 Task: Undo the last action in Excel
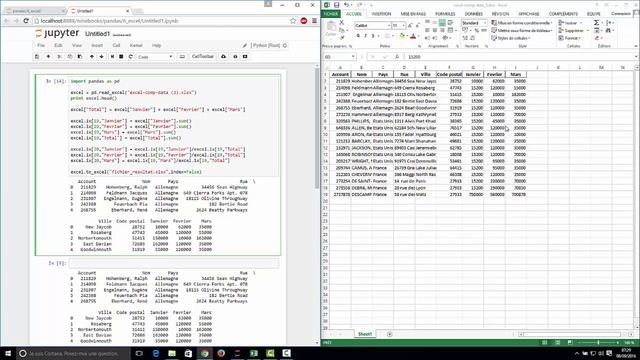coord(346,5)
